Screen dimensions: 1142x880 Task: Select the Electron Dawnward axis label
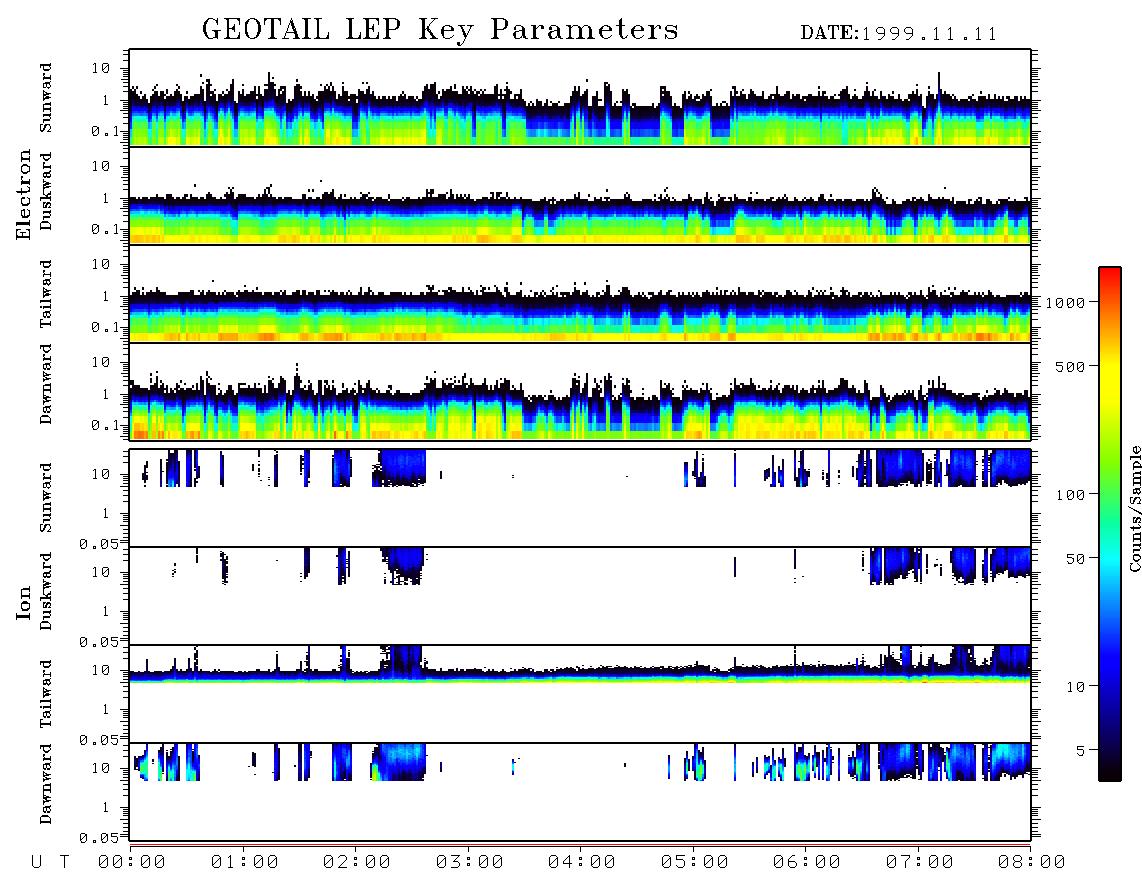[46, 384]
